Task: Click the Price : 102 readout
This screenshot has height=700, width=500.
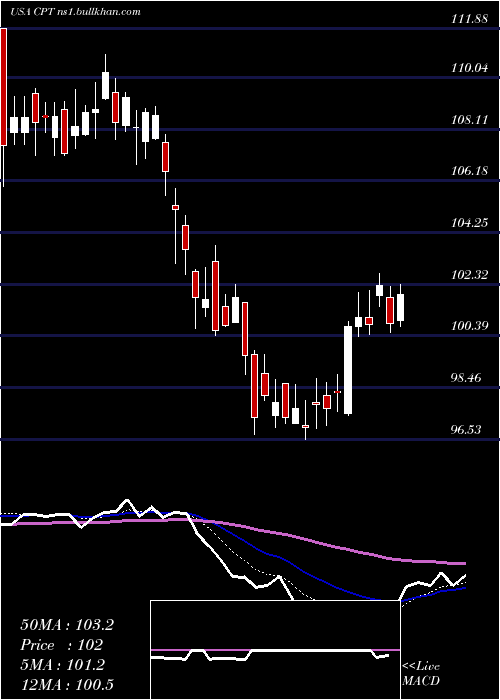Action: 61,645
